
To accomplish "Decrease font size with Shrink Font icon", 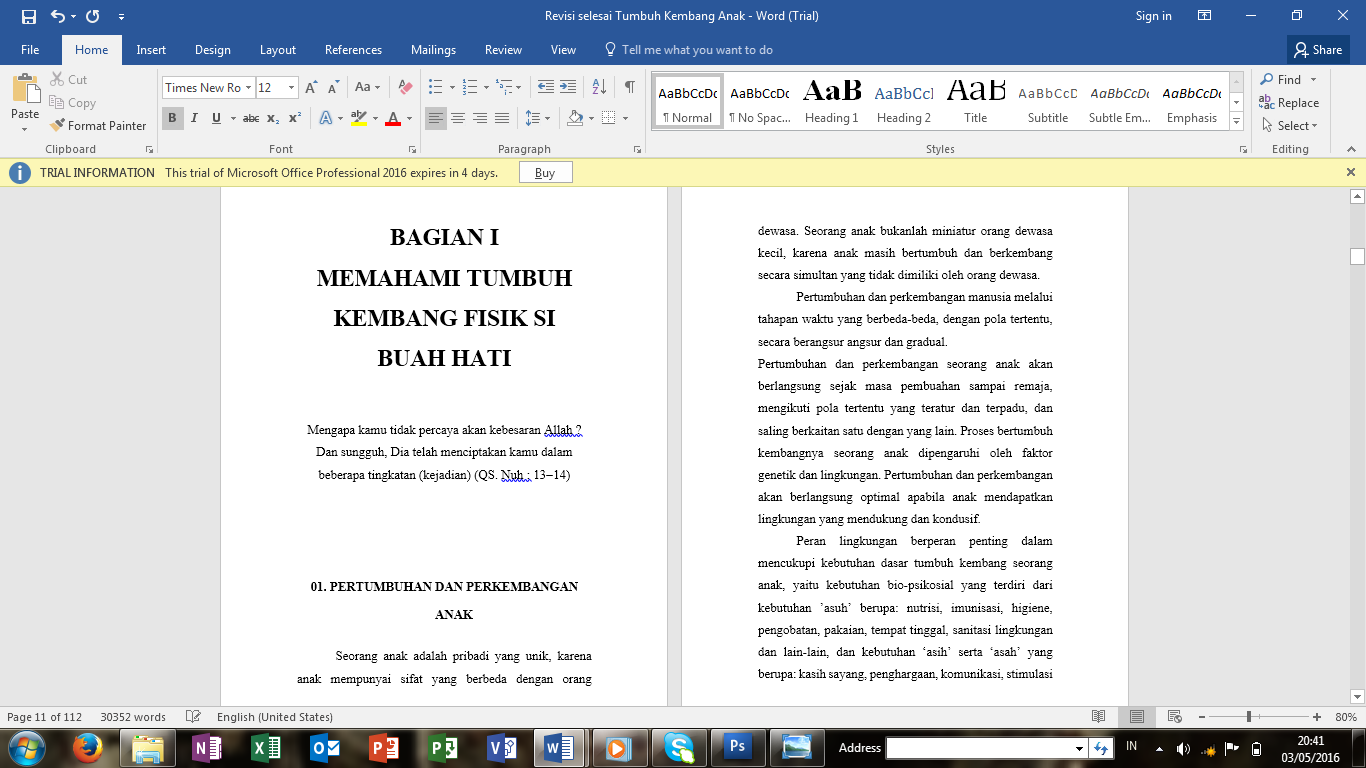I will point(334,88).
